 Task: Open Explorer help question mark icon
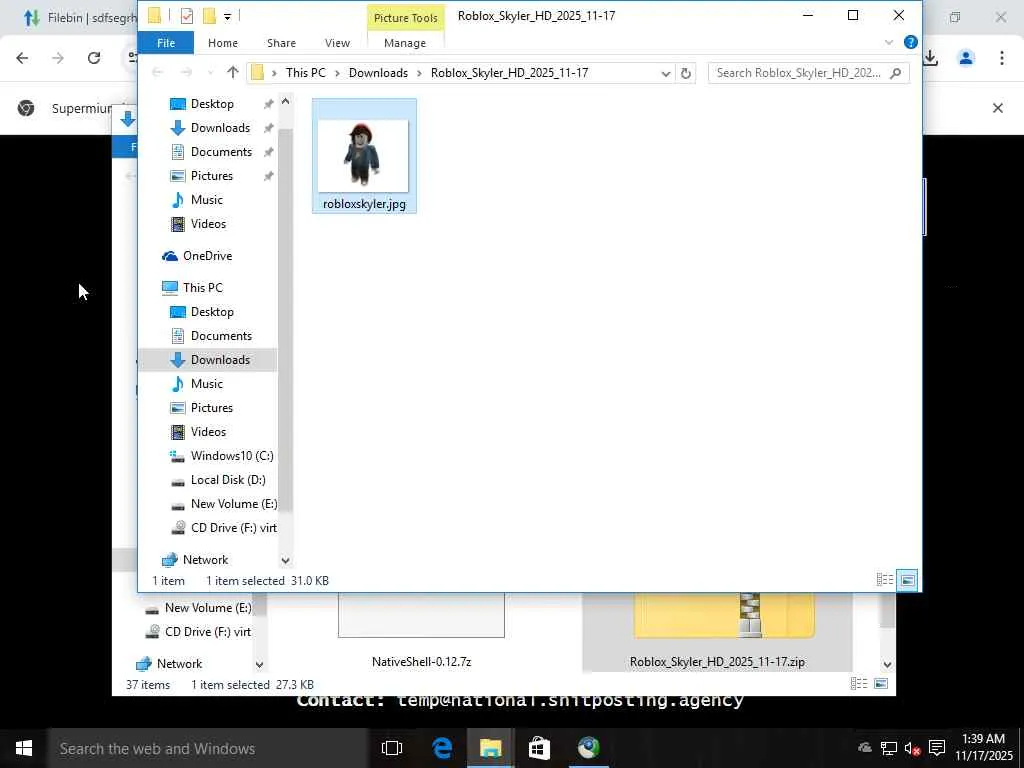point(910,42)
